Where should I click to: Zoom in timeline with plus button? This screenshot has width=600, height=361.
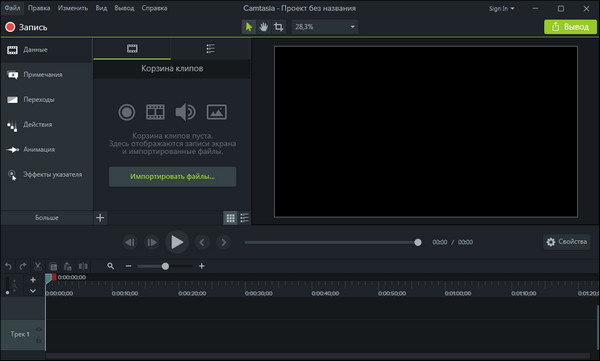[202, 266]
